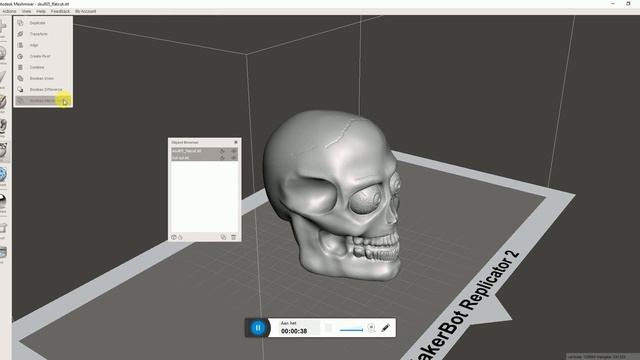Click the vertices triangles status text
The height and width of the screenshot is (360, 640).
click(596, 357)
